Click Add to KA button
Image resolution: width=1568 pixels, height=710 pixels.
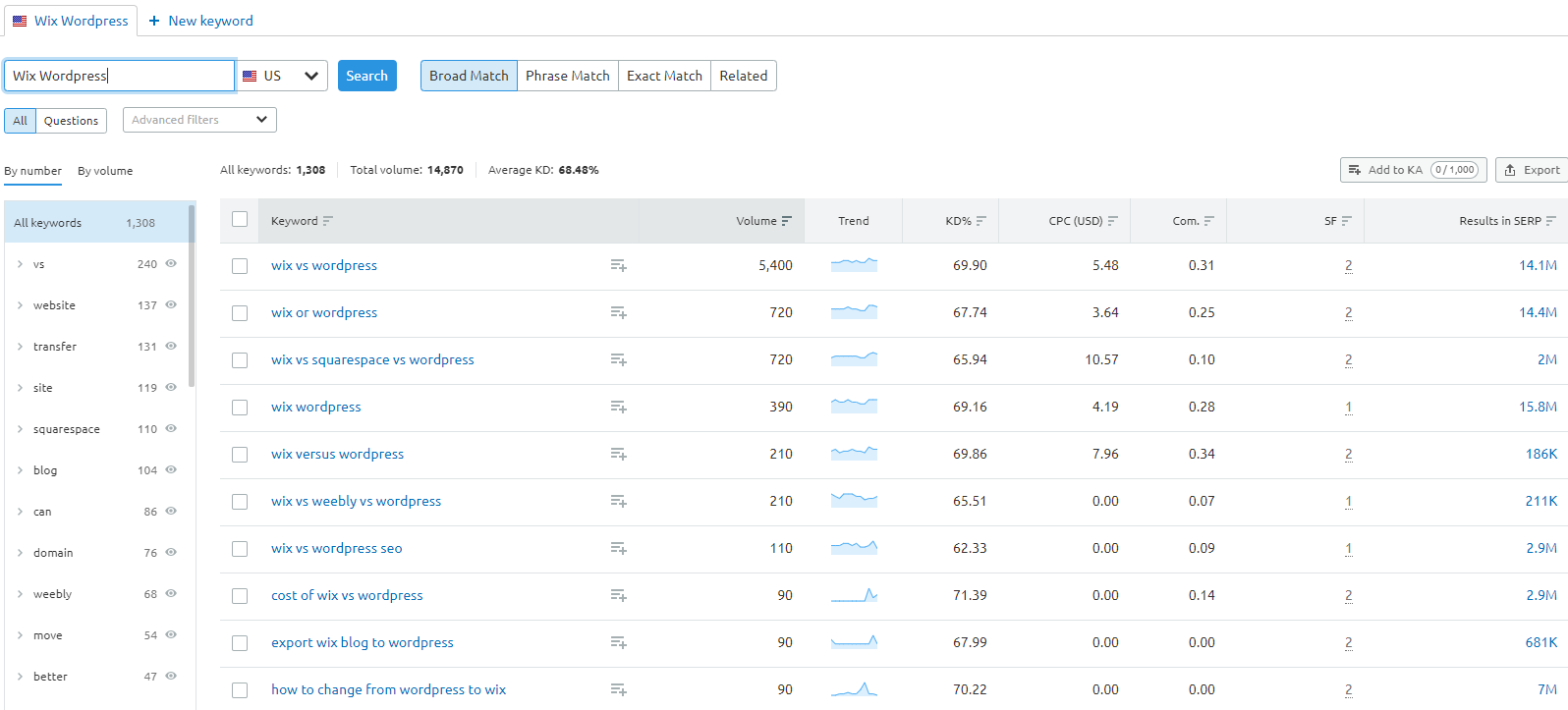coord(1414,170)
